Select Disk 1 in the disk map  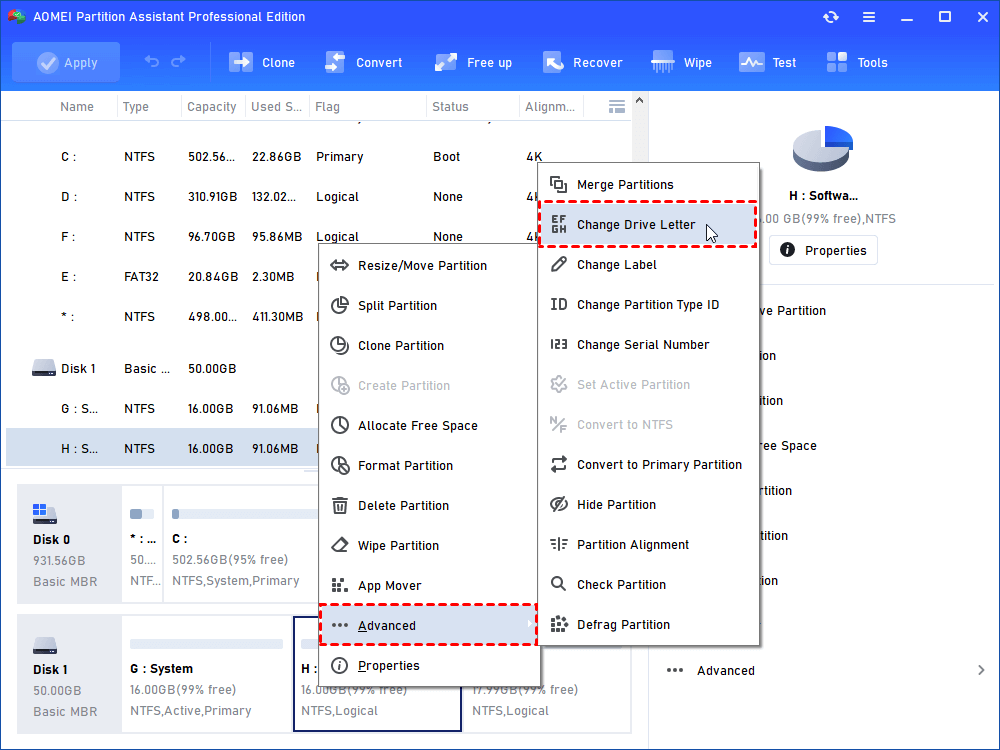(69, 673)
